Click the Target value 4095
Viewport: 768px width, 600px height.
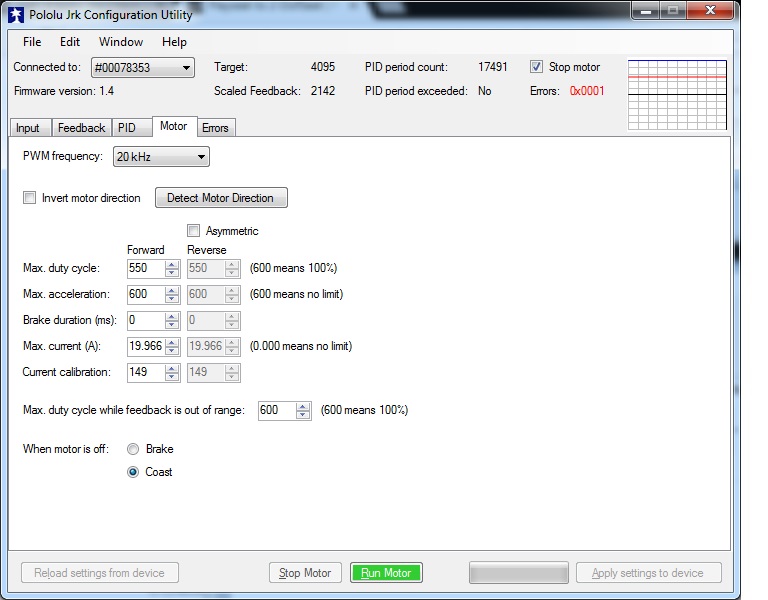(323, 67)
